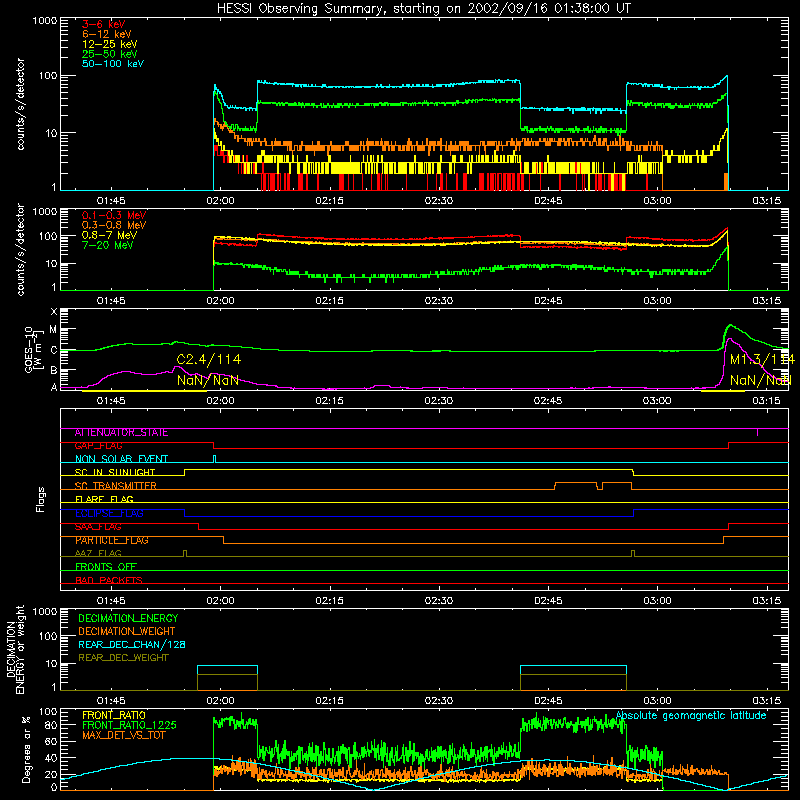Click the Degrees or % axis label
Viewport: 800px width, 800px height.
26,750
